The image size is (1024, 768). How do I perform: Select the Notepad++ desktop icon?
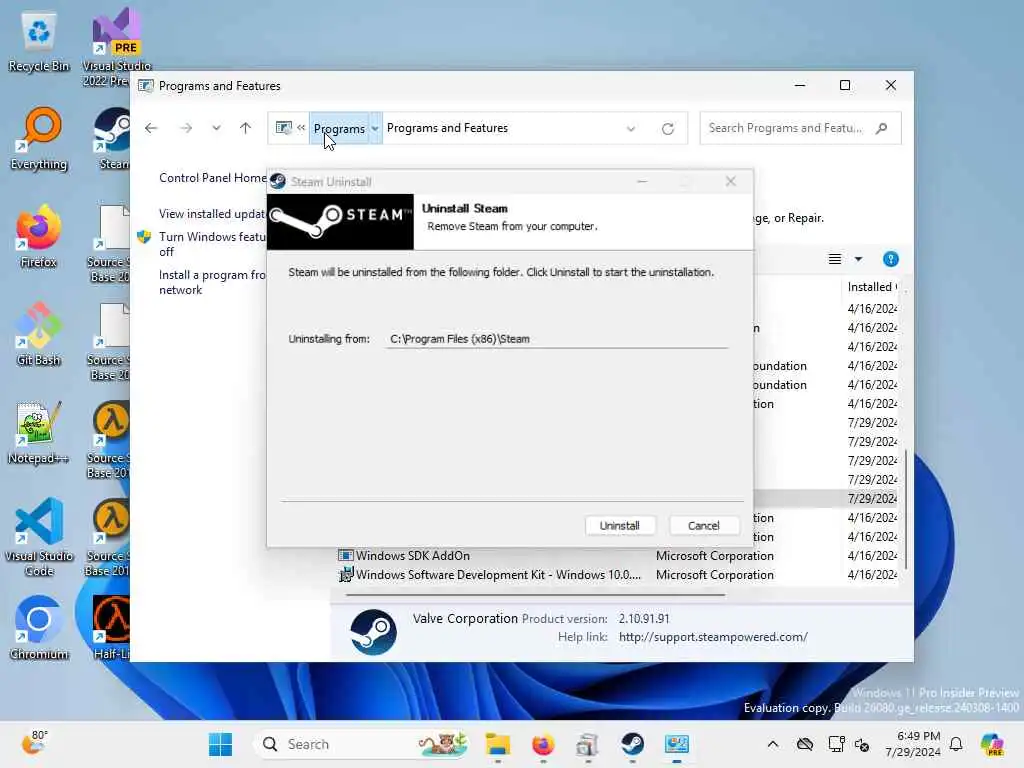pos(39,432)
